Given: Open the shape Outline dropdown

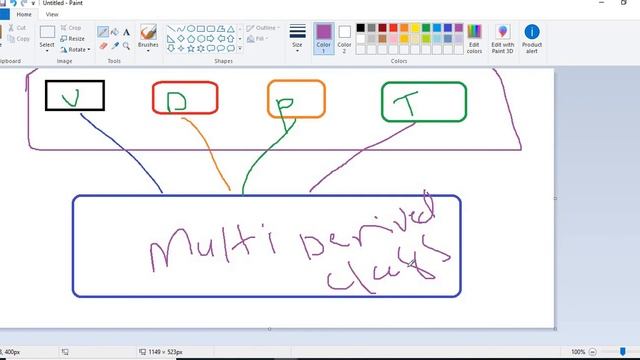Looking at the screenshot, I should tap(263, 28).
